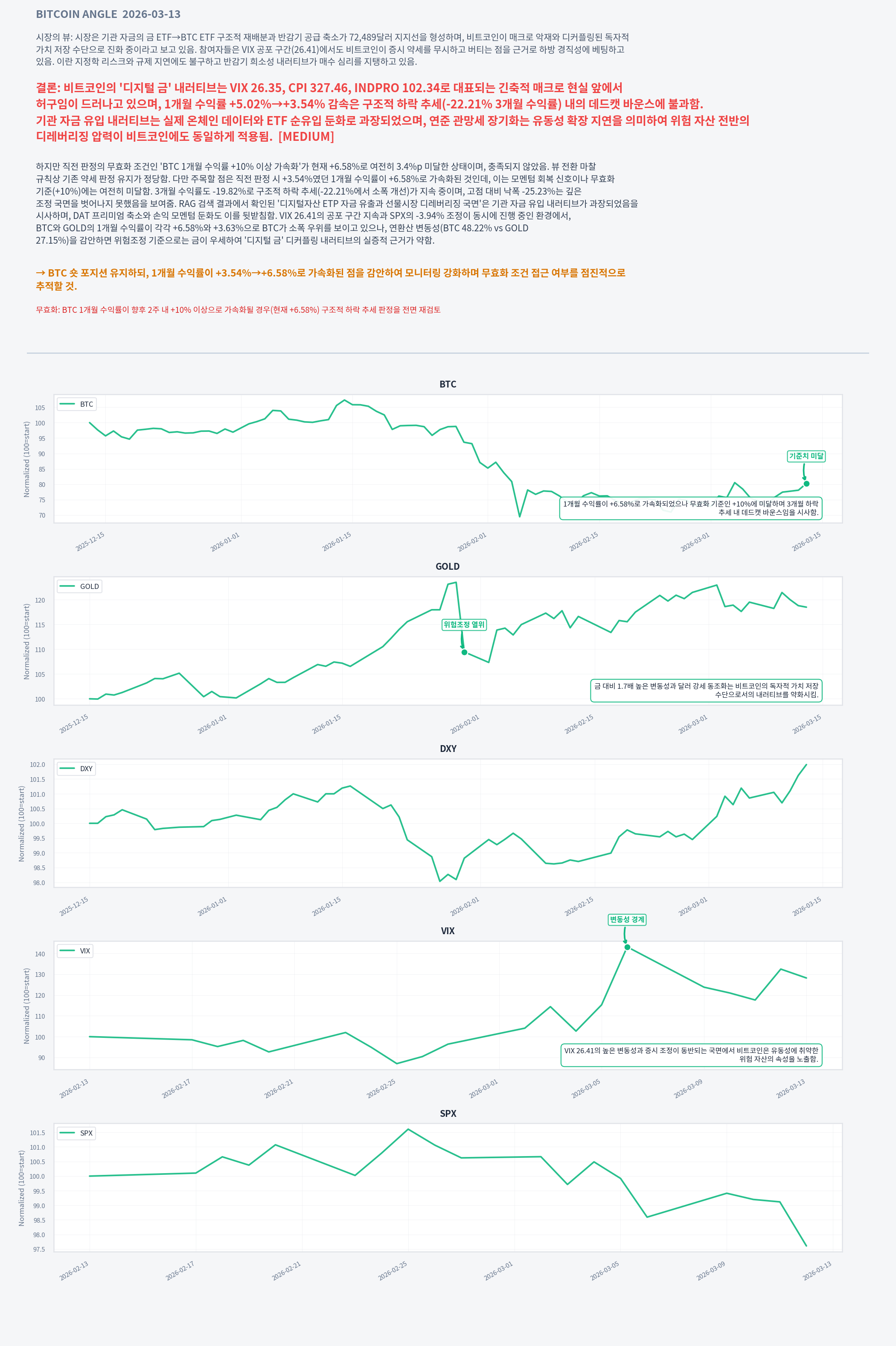Click the DXY chart title
This screenshot has height=1346, width=896.
pyautogui.click(x=448, y=749)
